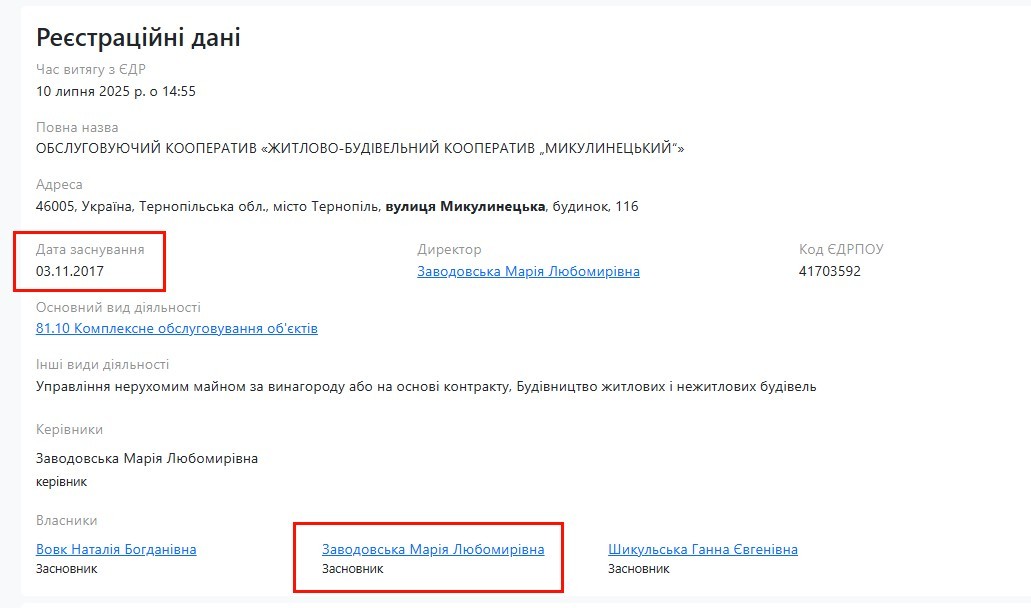Click Заводовська Марія Любомирівна link under Власники

(433, 549)
